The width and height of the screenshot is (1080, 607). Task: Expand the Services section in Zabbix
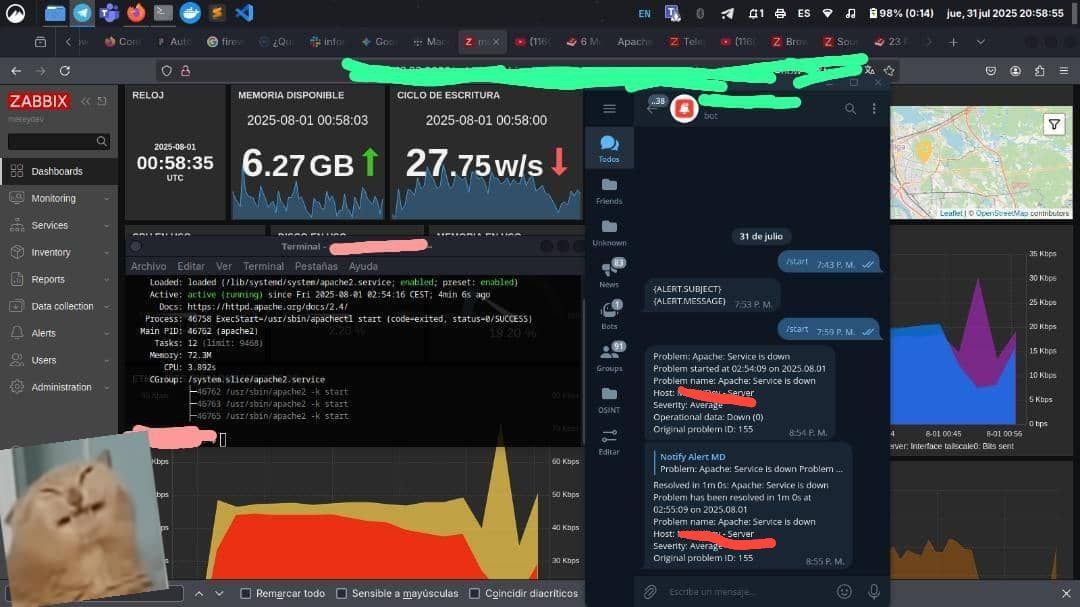(59, 225)
